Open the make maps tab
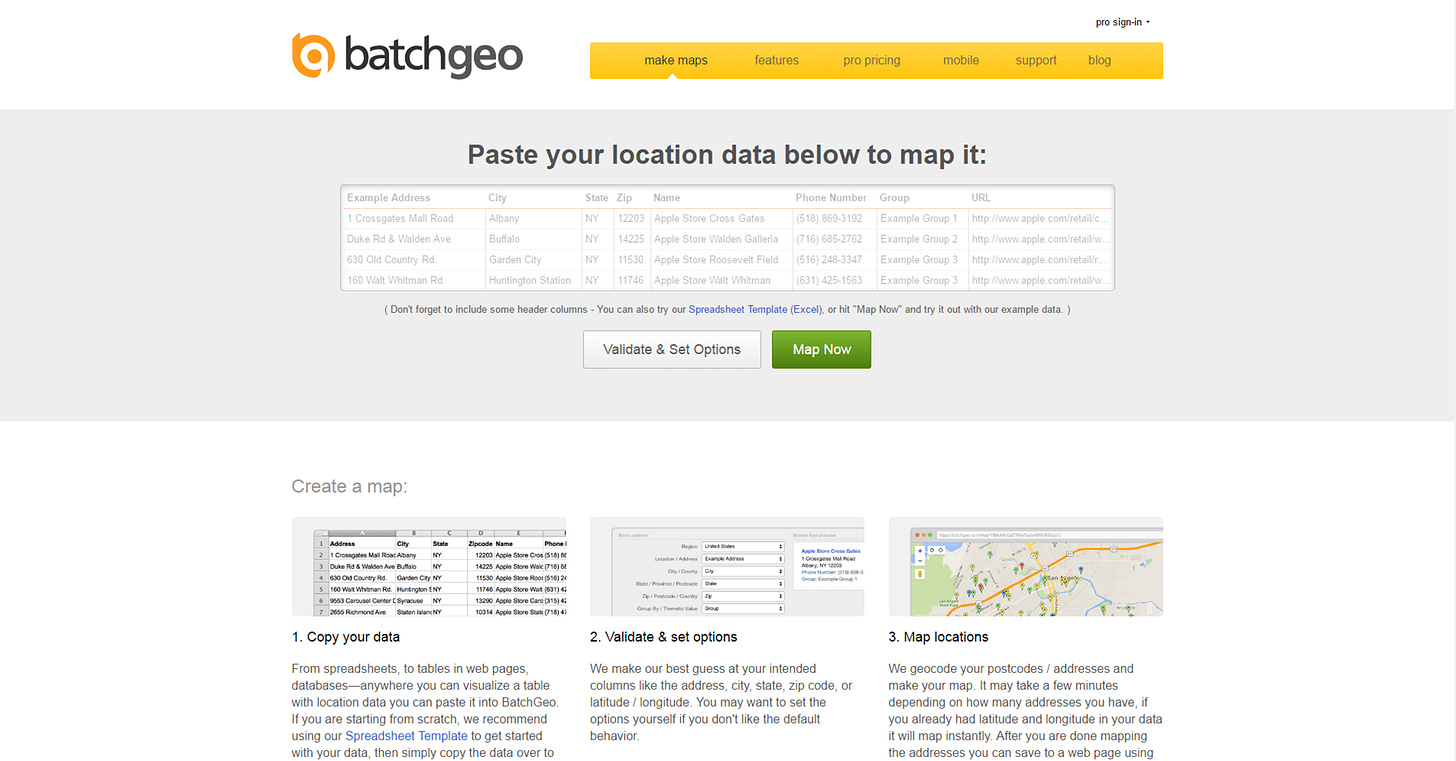 point(676,60)
